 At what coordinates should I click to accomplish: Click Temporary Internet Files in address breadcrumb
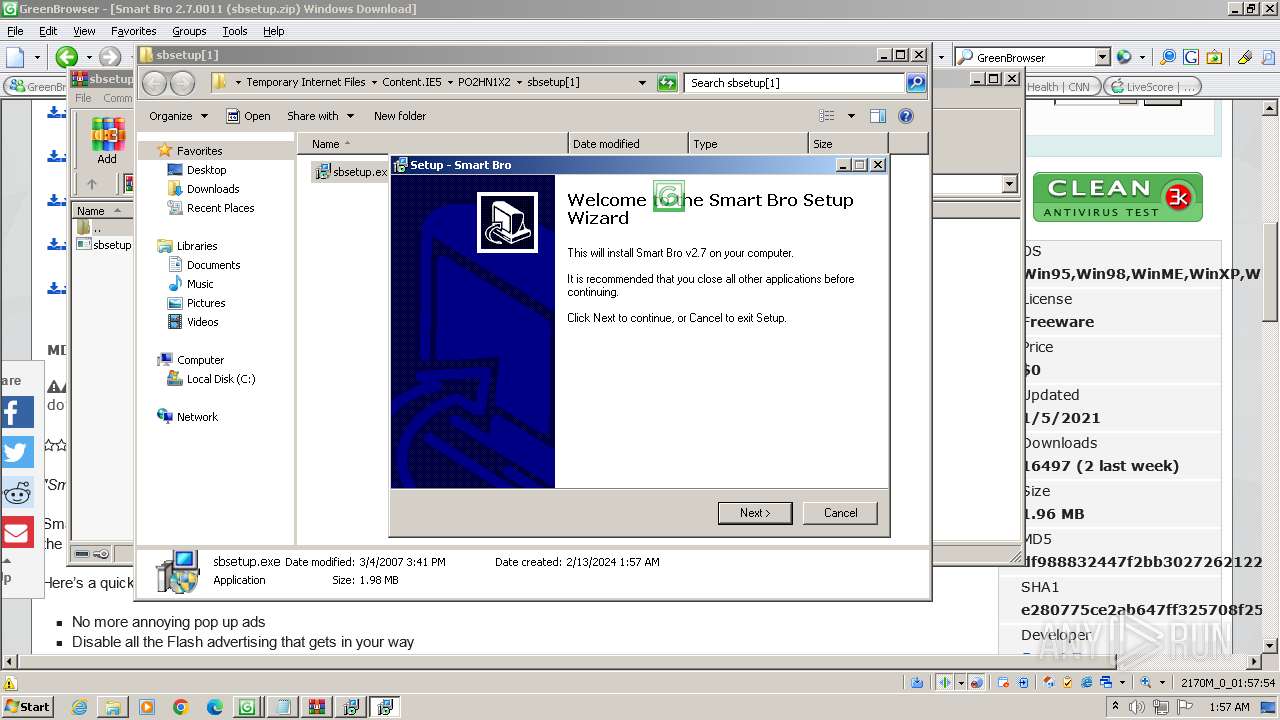pos(306,83)
